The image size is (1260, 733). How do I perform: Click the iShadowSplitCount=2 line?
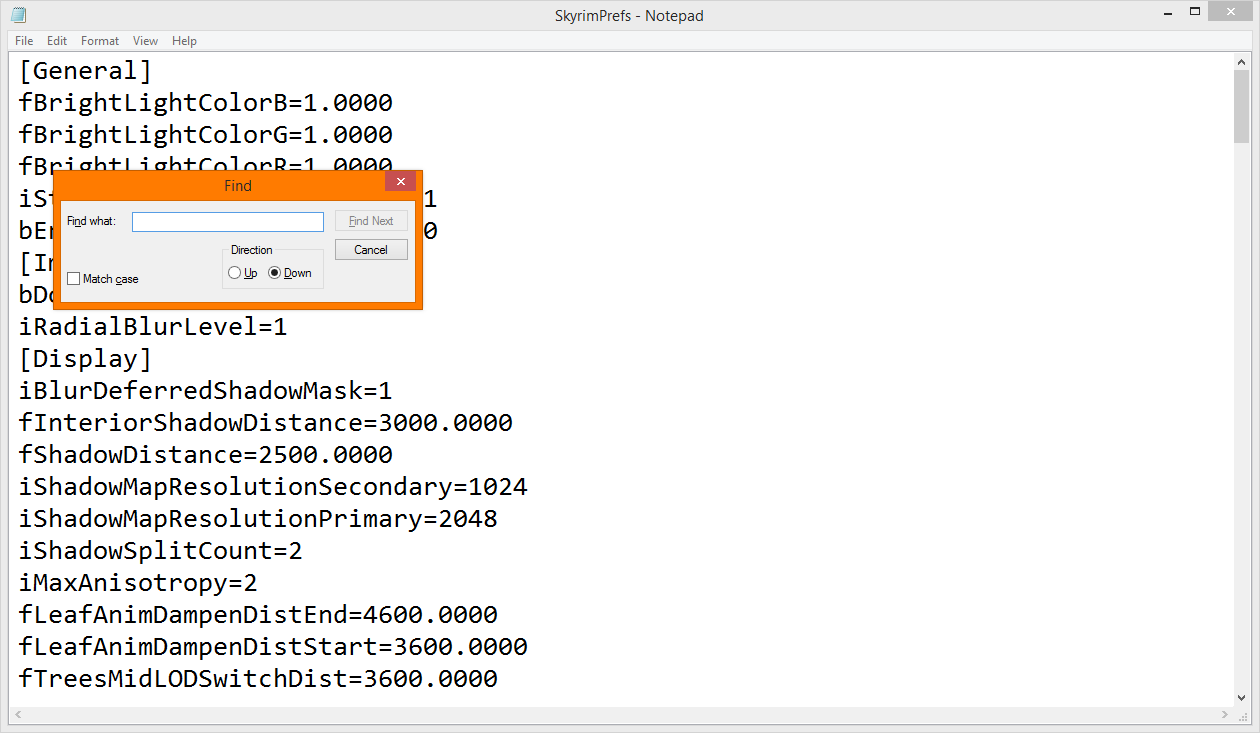point(160,551)
